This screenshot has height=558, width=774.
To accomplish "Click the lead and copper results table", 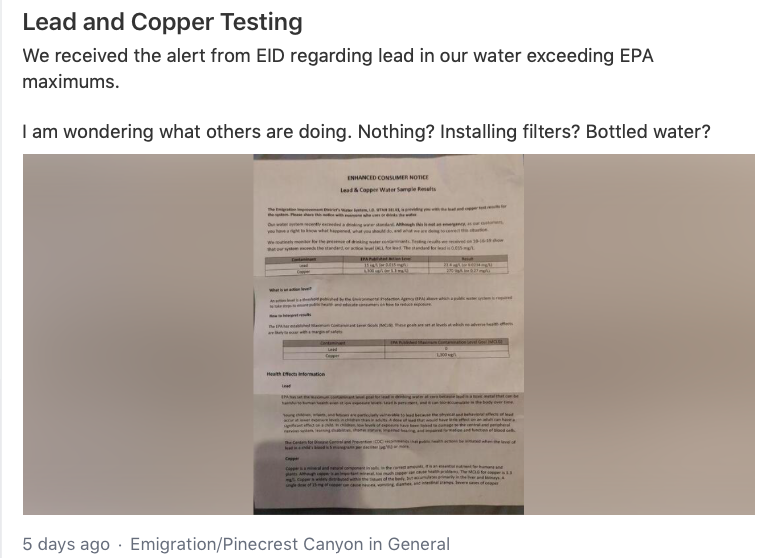I will click(x=387, y=265).
